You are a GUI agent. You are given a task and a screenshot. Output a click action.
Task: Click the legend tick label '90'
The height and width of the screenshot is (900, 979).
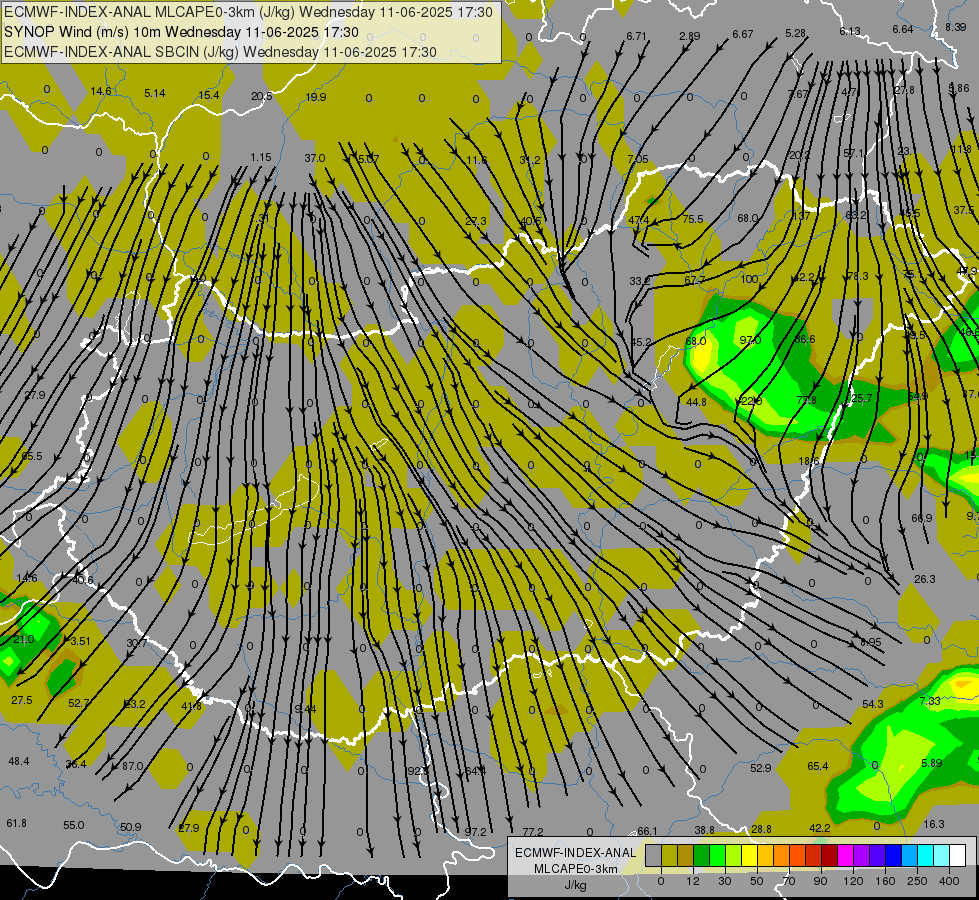820,881
